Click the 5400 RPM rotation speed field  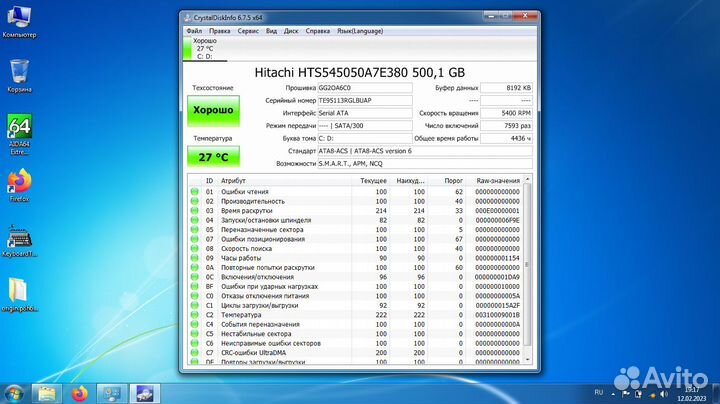(x=506, y=113)
